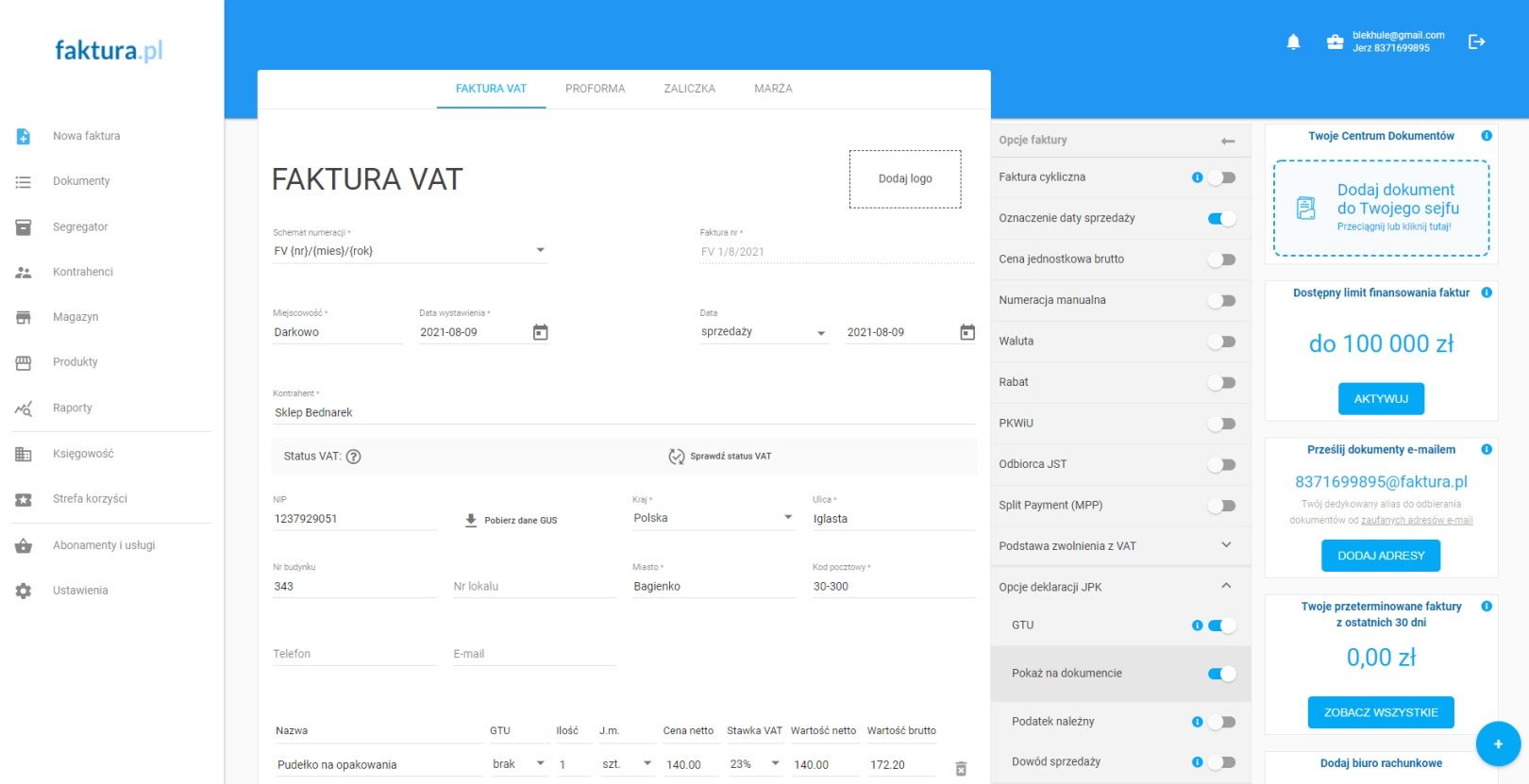Open Strefa korzyści ticket icon
Screen dimensions: 1529x784
coord(24,499)
